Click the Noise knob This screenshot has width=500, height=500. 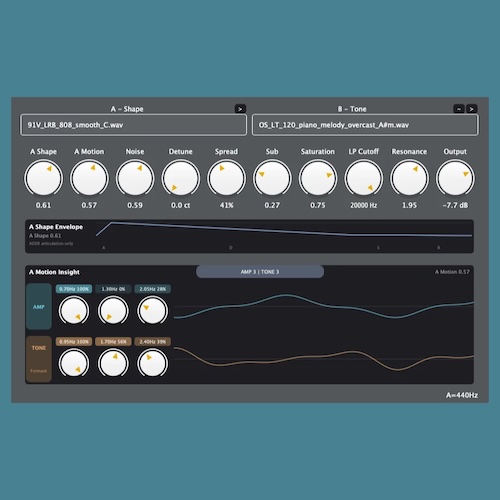coord(135,178)
